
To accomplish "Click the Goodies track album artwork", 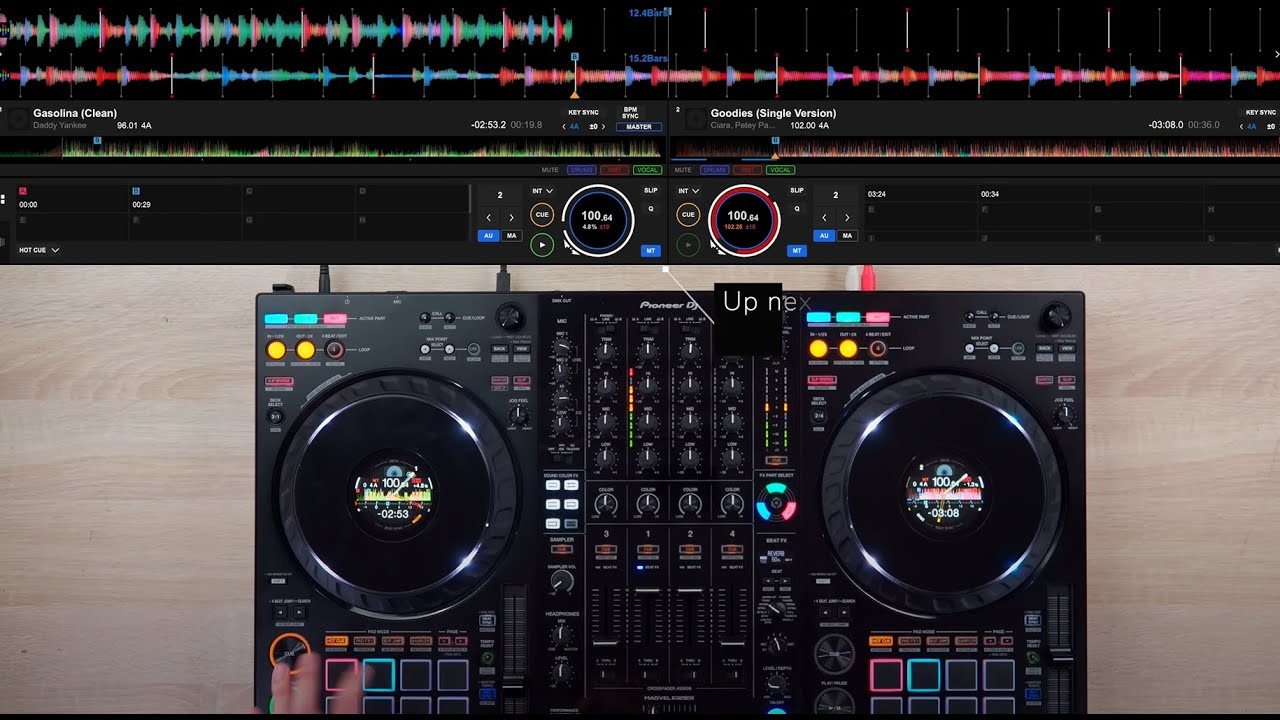I will (x=694, y=119).
